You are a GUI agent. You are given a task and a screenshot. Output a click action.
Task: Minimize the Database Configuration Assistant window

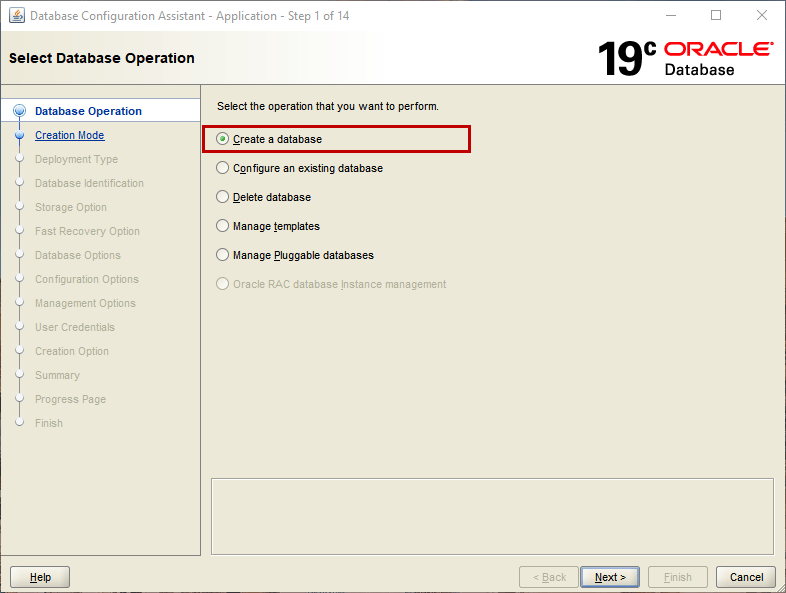(671, 16)
